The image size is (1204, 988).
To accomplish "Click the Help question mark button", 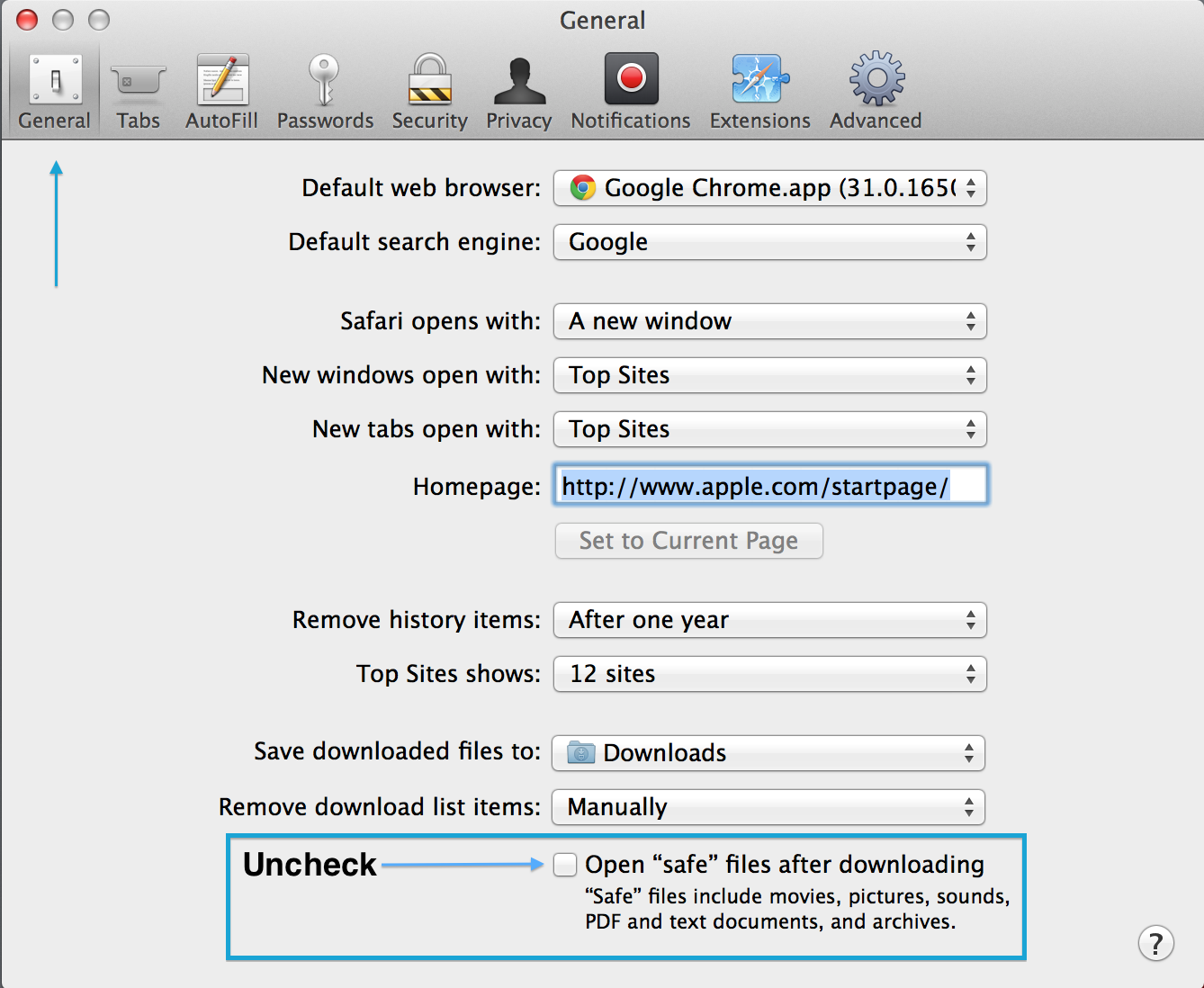I will tap(1155, 943).
